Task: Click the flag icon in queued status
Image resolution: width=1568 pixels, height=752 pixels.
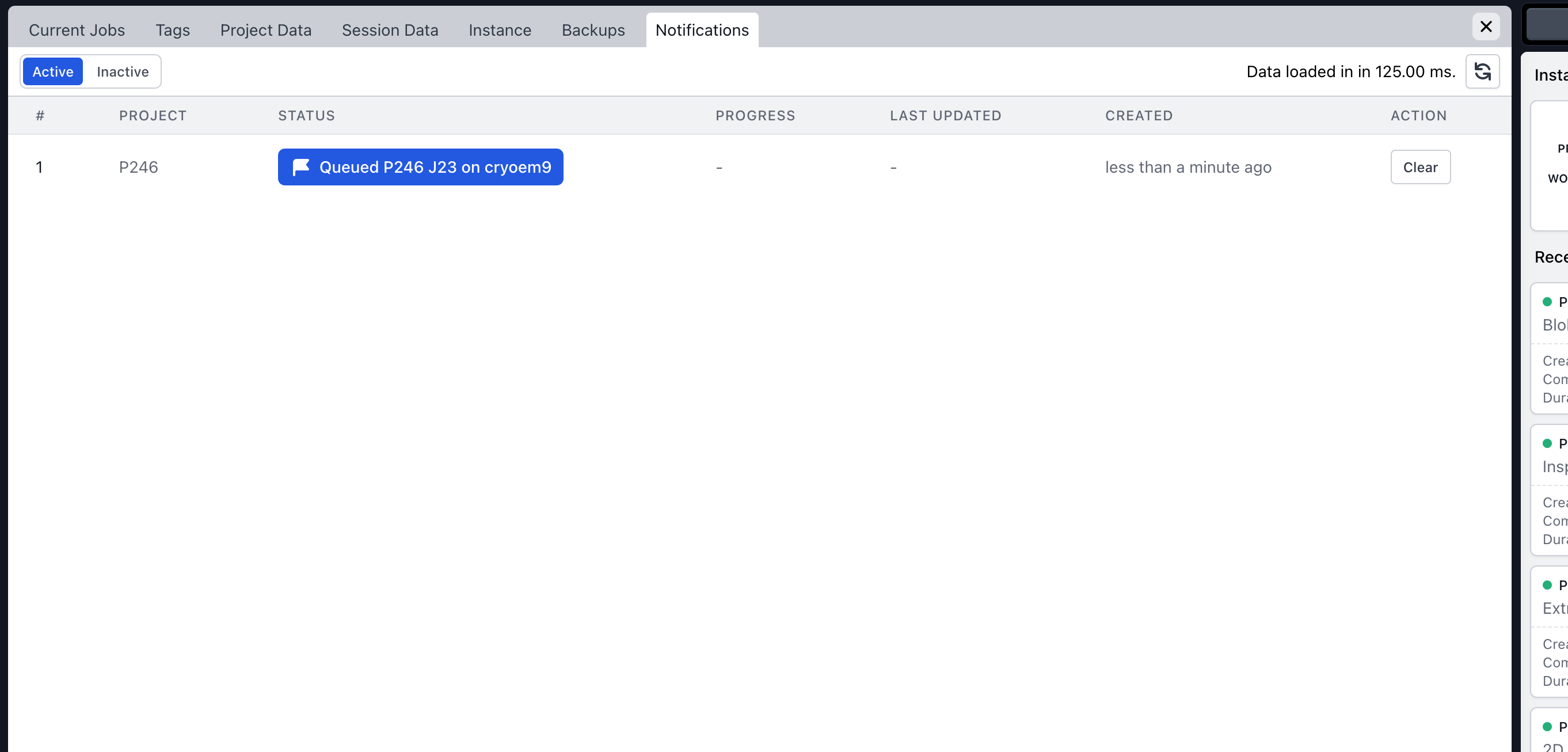Action: pyautogui.click(x=300, y=167)
